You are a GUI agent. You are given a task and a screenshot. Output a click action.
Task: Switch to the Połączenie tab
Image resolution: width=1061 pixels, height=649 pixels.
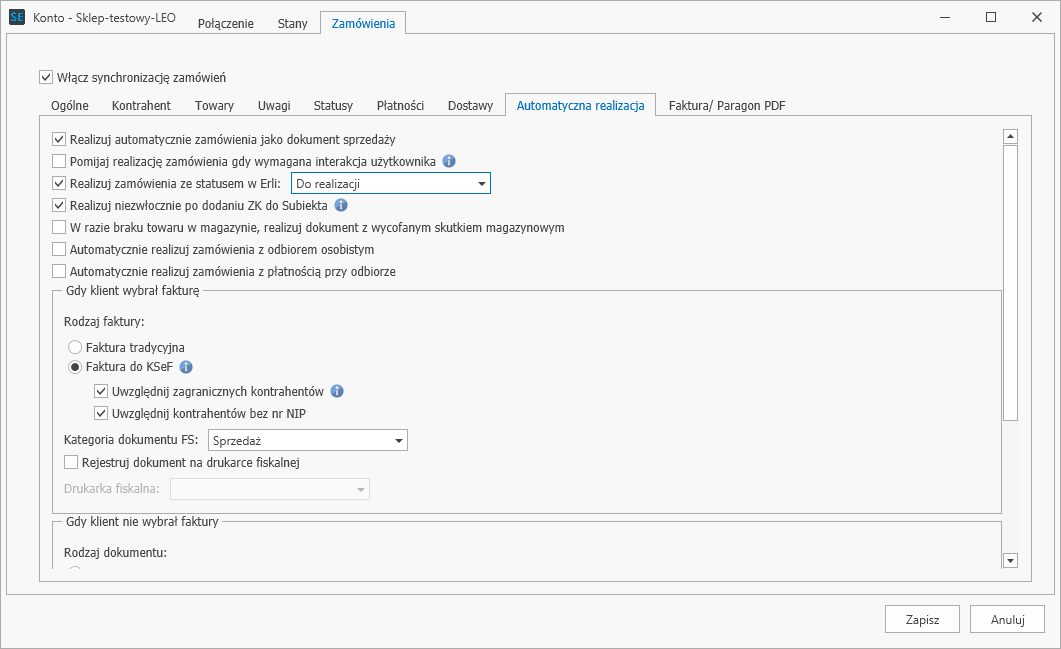(x=225, y=23)
